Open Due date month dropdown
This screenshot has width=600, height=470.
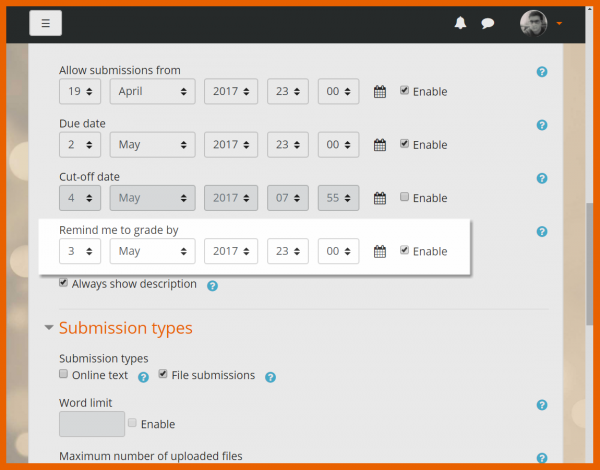coord(152,145)
